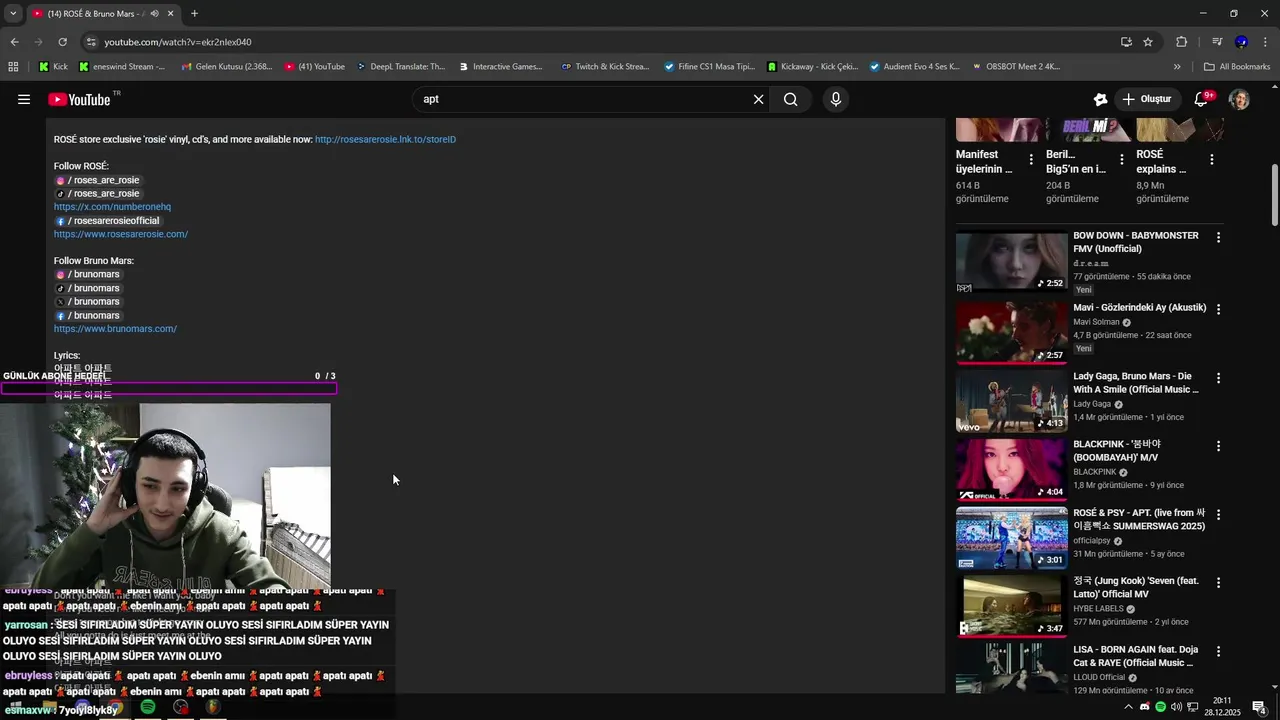
Task: Open the Chrome three-dot menu
Action: (1266, 42)
